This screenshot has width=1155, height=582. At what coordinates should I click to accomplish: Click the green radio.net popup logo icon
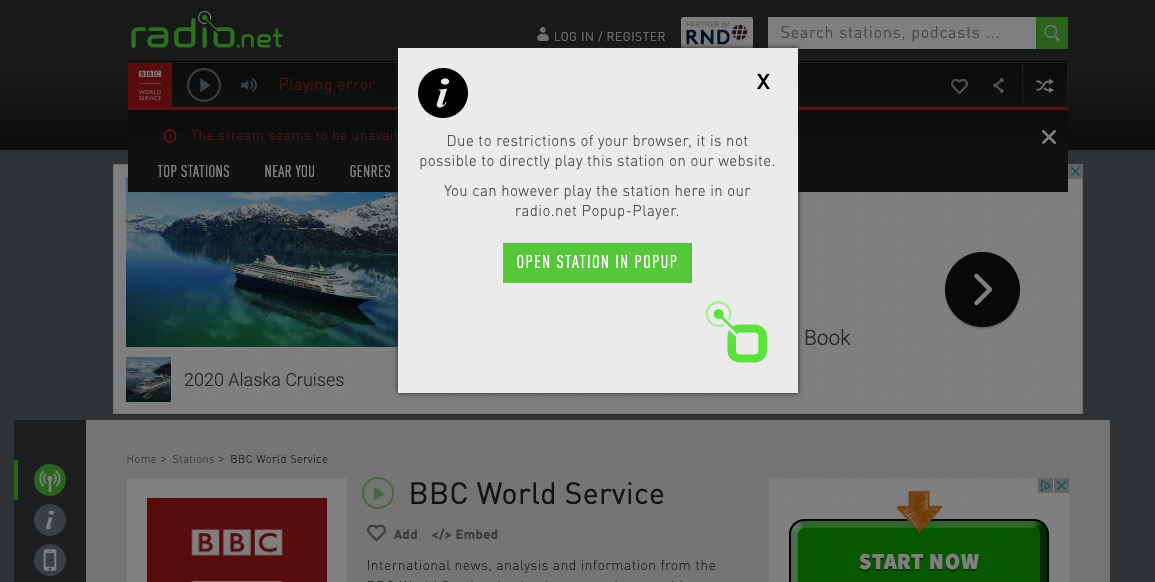(x=737, y=332)
